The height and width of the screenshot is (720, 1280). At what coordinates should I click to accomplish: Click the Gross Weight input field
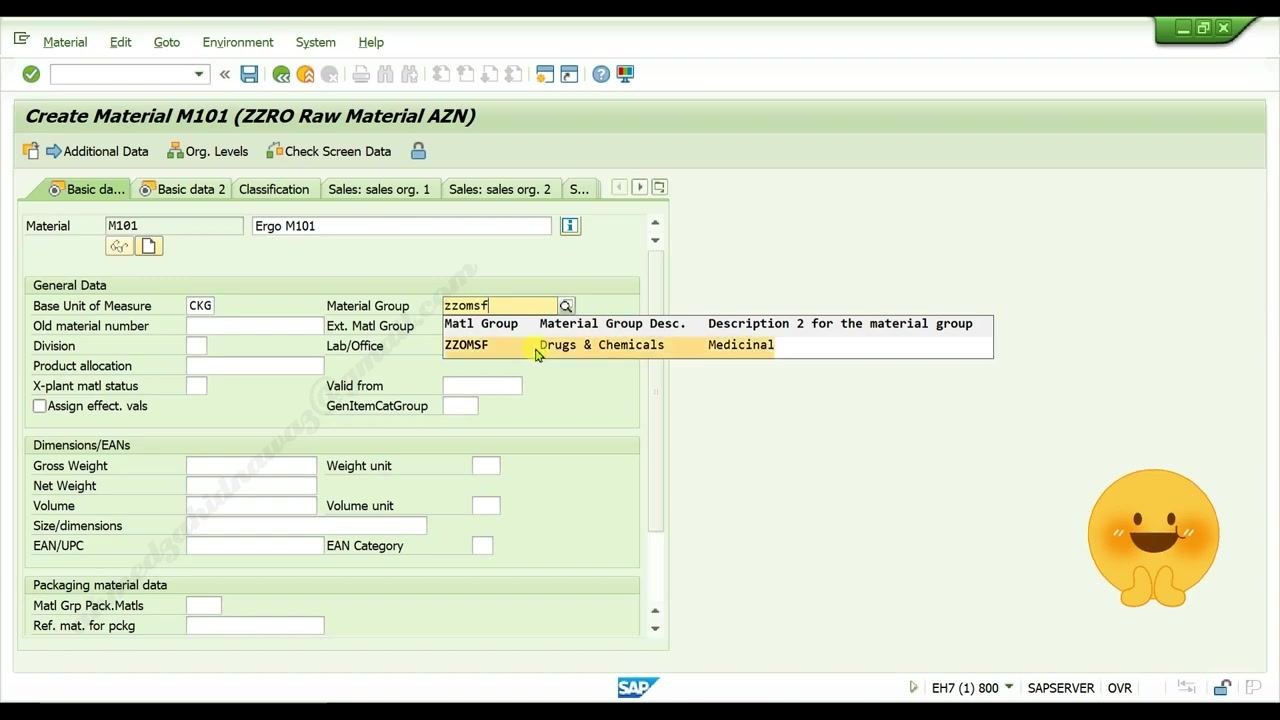[x=251, y=466]
